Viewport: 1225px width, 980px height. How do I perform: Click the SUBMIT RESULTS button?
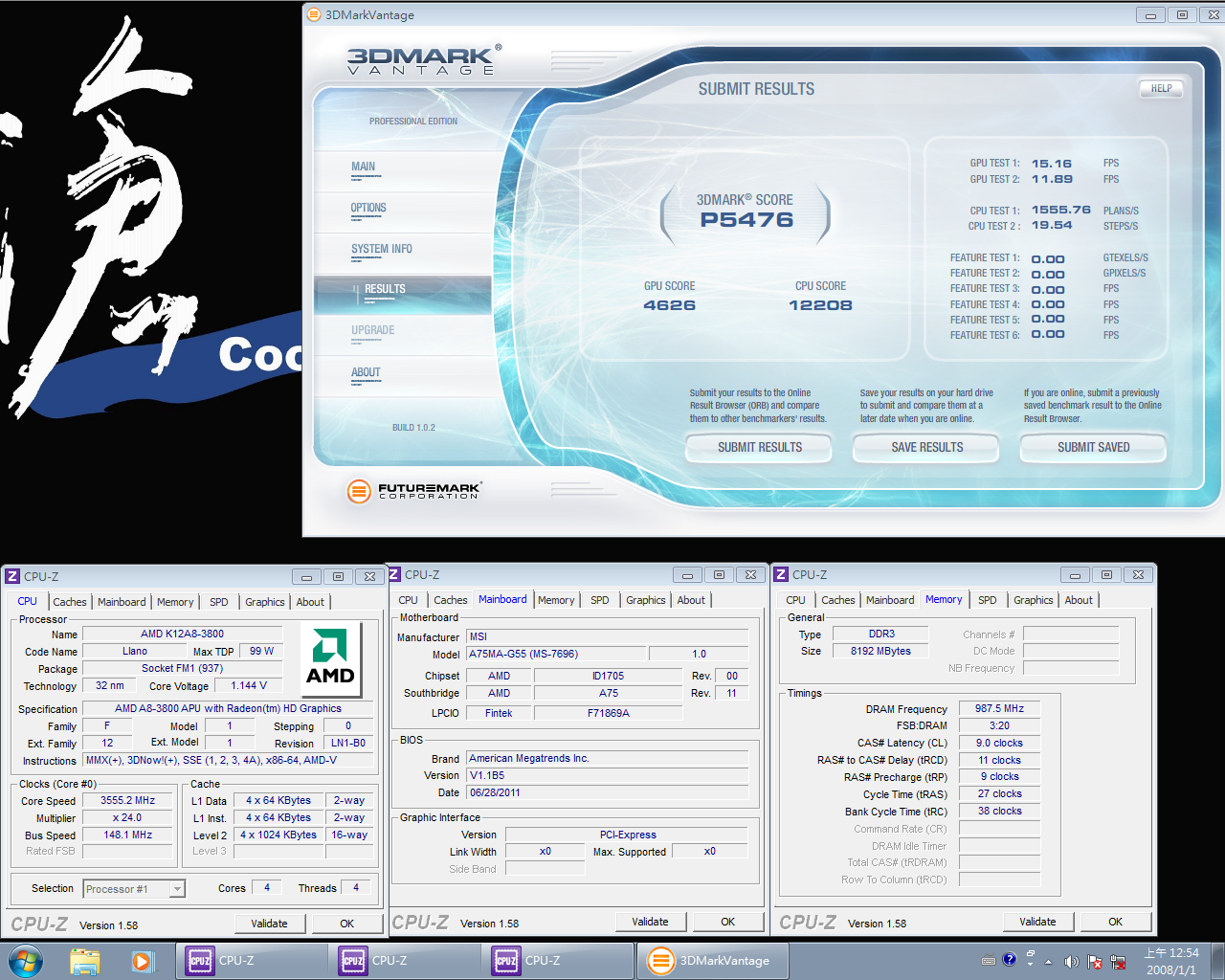pos(759,447)
